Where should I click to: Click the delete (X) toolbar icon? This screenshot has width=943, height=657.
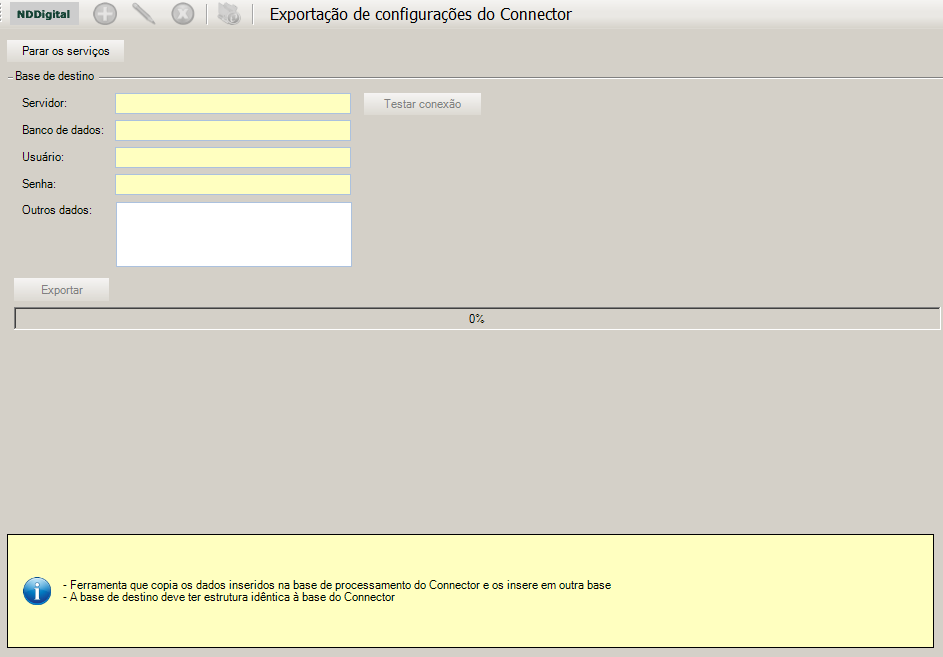pyautogui.click(x=183, y=14)
